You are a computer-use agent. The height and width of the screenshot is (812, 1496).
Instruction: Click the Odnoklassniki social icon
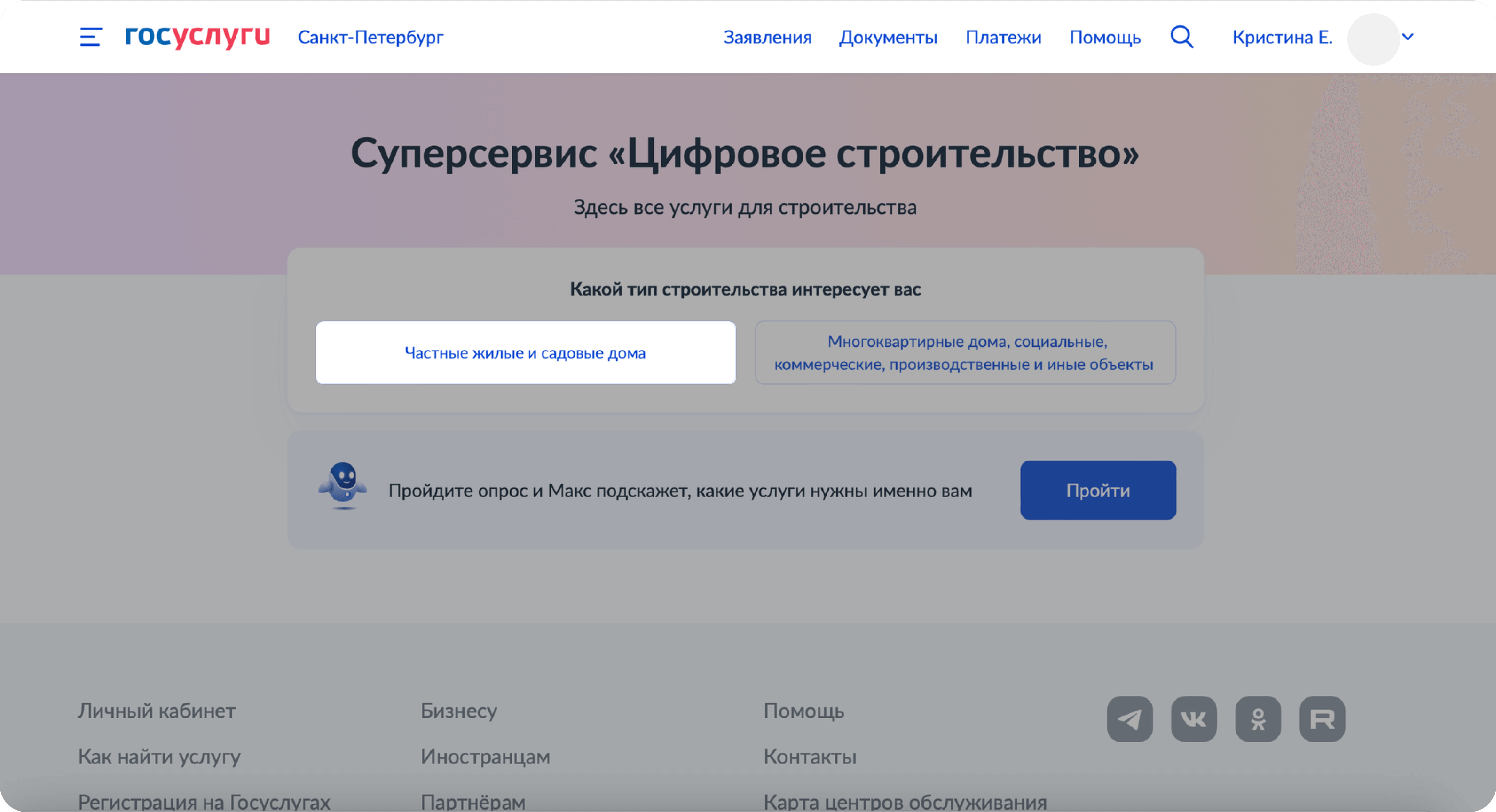tap(1258, 719)
